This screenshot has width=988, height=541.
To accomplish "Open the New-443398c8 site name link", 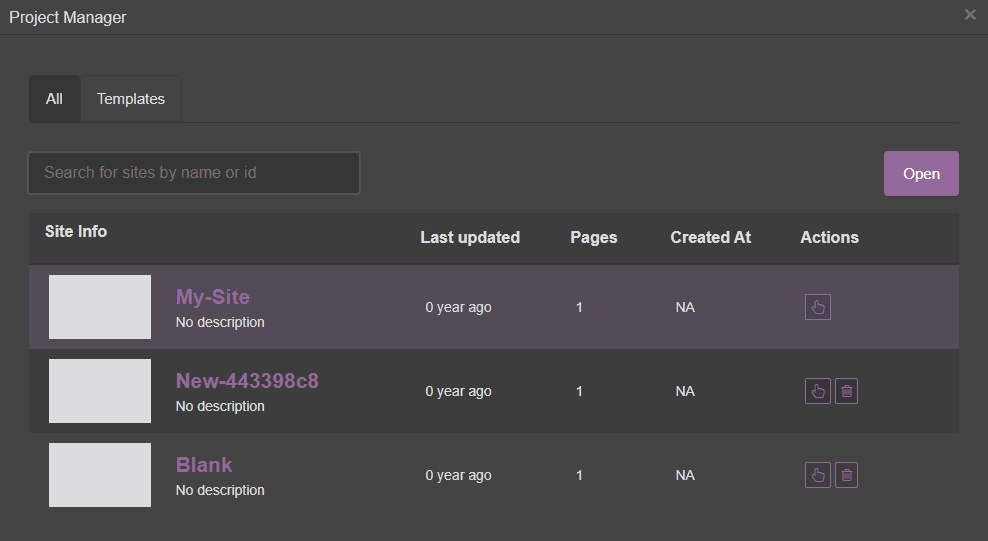I will (247, 381).
